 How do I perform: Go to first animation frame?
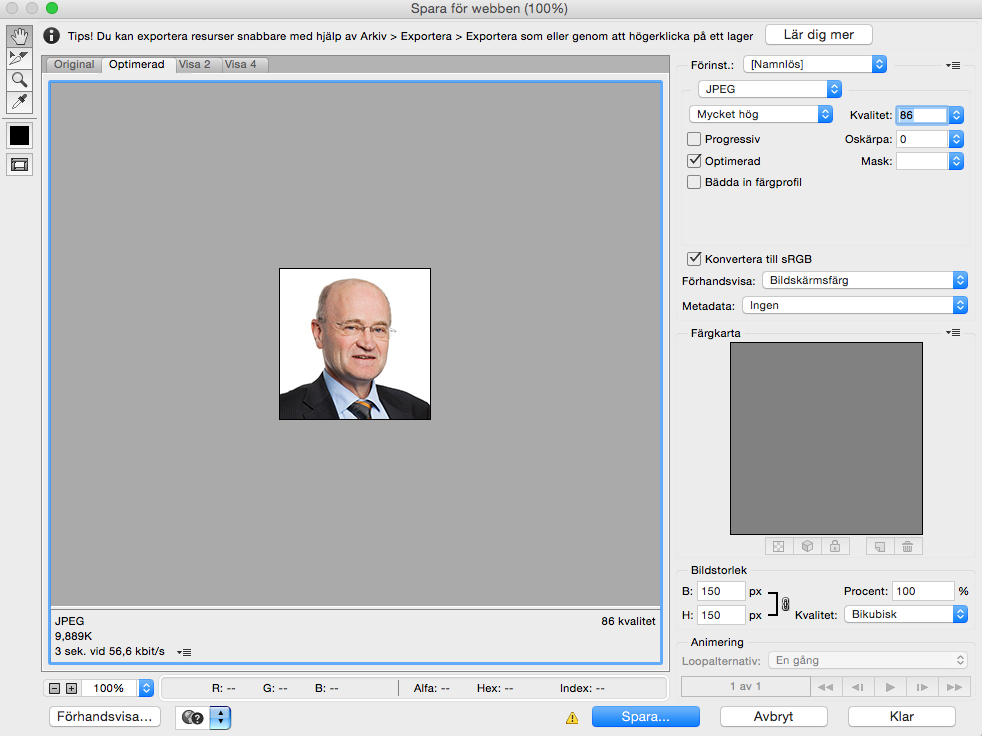[825, 687]
